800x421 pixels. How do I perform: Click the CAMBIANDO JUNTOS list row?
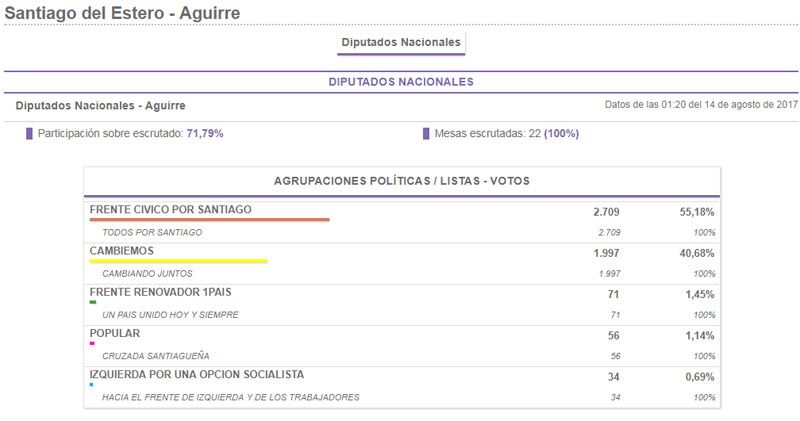click(x=147, y=273)
